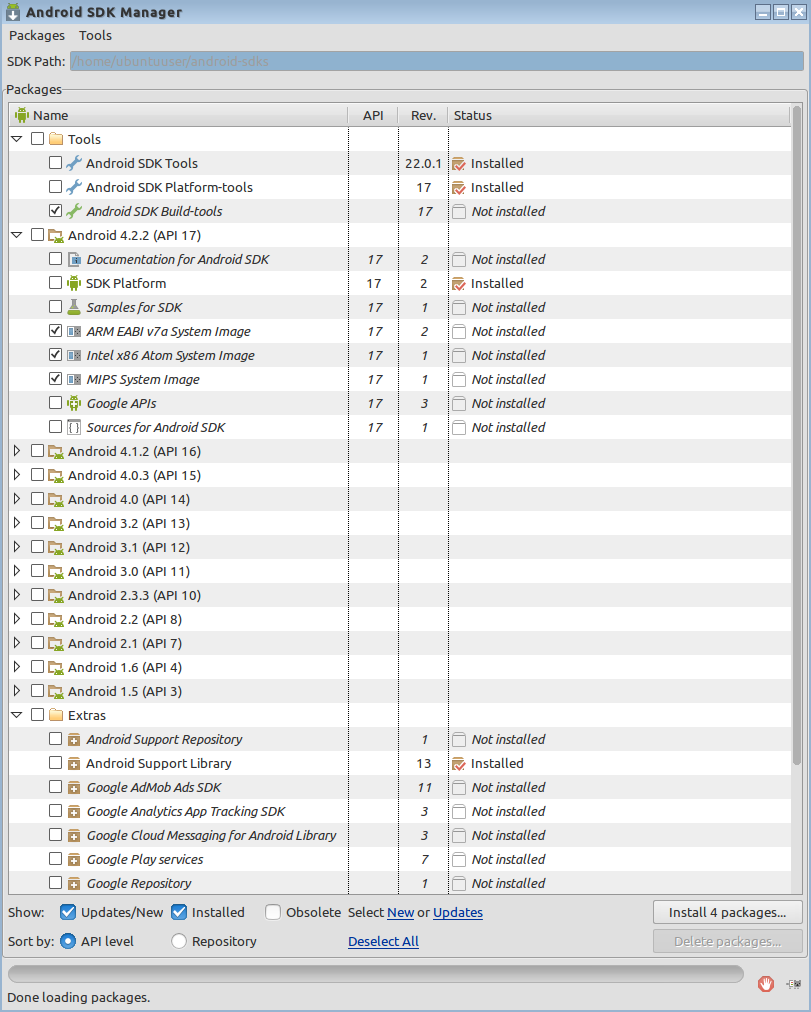The width and height of the screenshot is (811, 1012).
Task: Enable the Obsolete show filter
Action: [273, 912]
